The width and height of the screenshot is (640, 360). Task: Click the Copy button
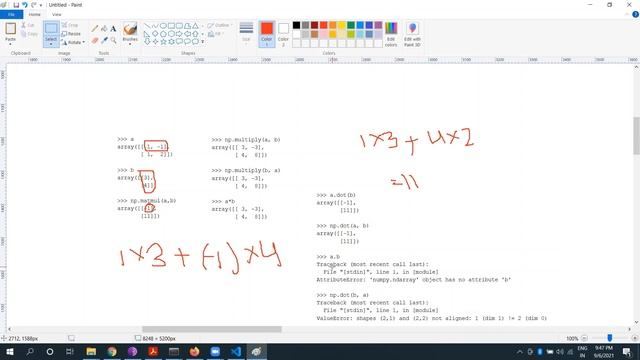(x=29, y=34)
